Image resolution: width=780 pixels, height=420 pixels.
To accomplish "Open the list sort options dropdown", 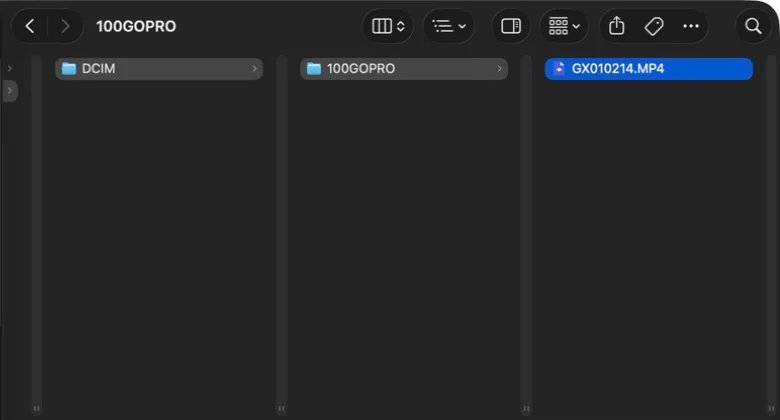I will (449, 26).
